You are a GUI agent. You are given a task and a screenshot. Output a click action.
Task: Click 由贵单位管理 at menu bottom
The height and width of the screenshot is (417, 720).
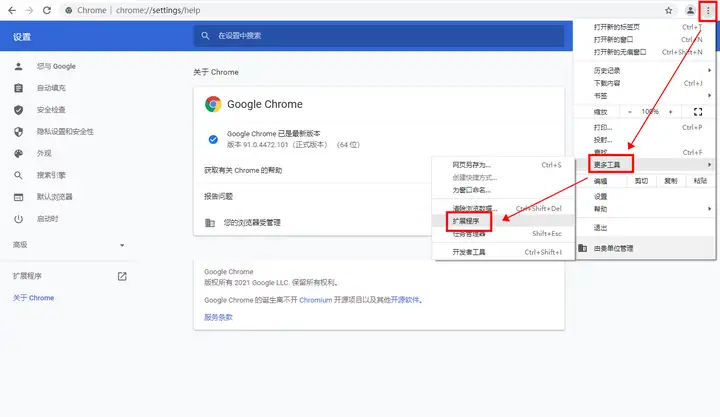[x=645, y=248]
